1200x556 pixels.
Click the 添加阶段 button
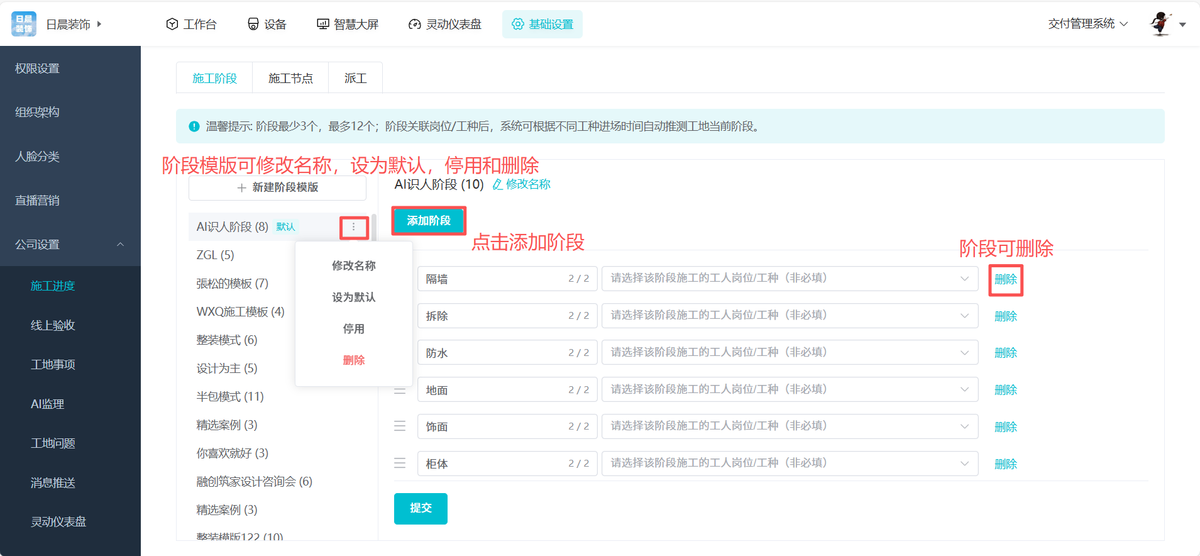click(x=428, y=220)
